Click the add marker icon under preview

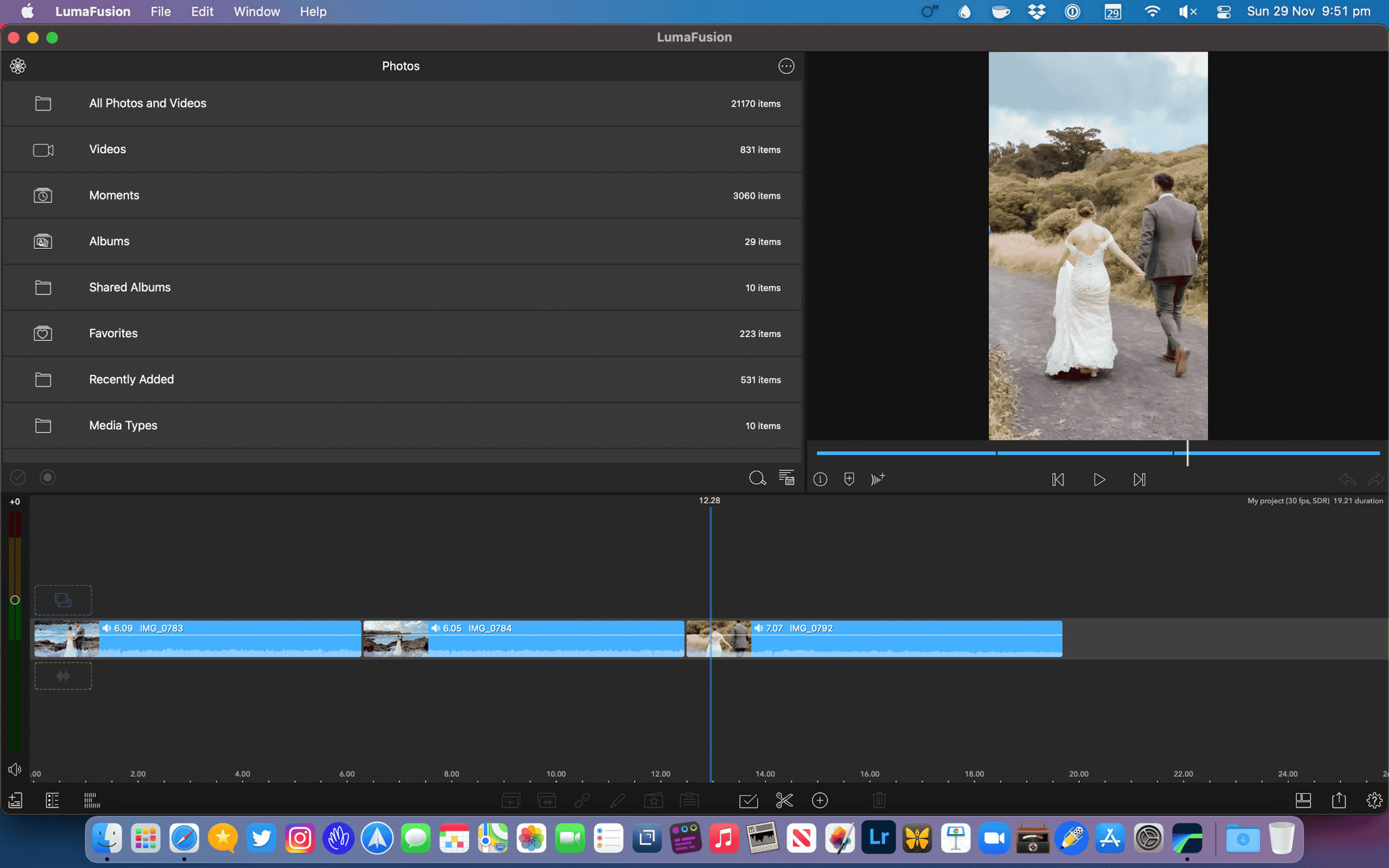tap(849, 479)
